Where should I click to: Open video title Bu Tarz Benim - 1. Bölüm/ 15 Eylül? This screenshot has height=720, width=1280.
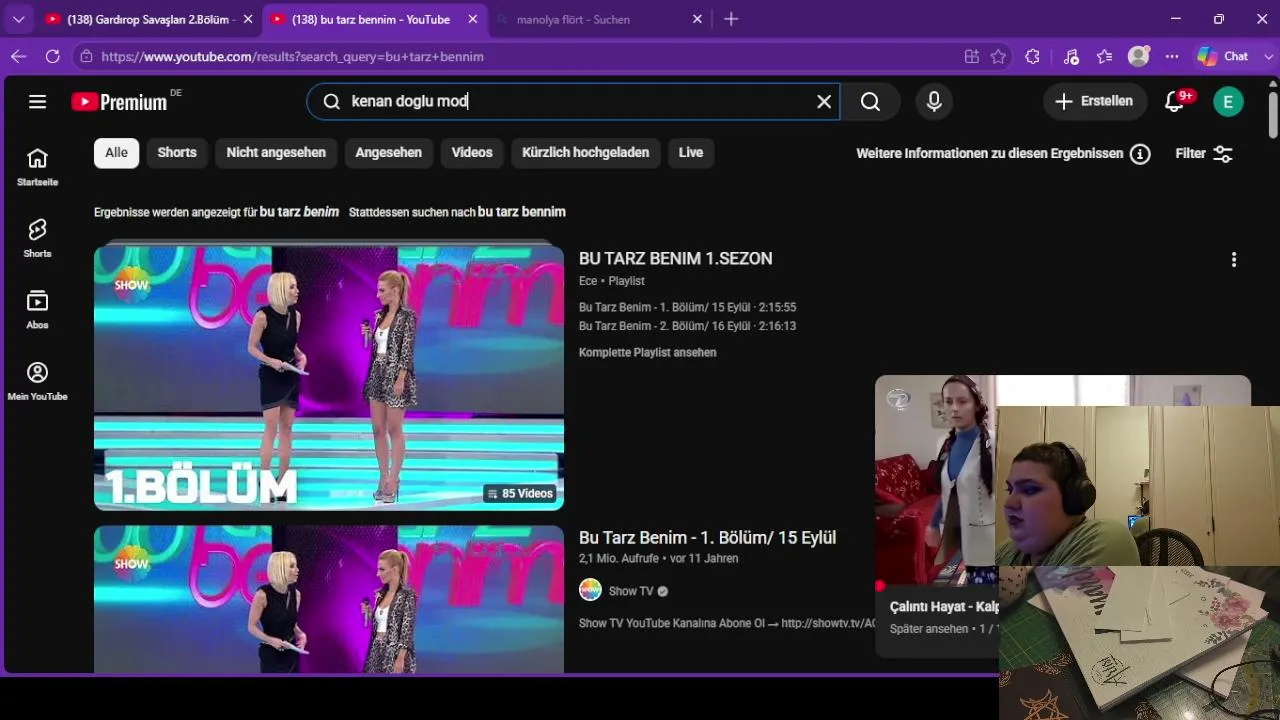[x=708, y=538]
